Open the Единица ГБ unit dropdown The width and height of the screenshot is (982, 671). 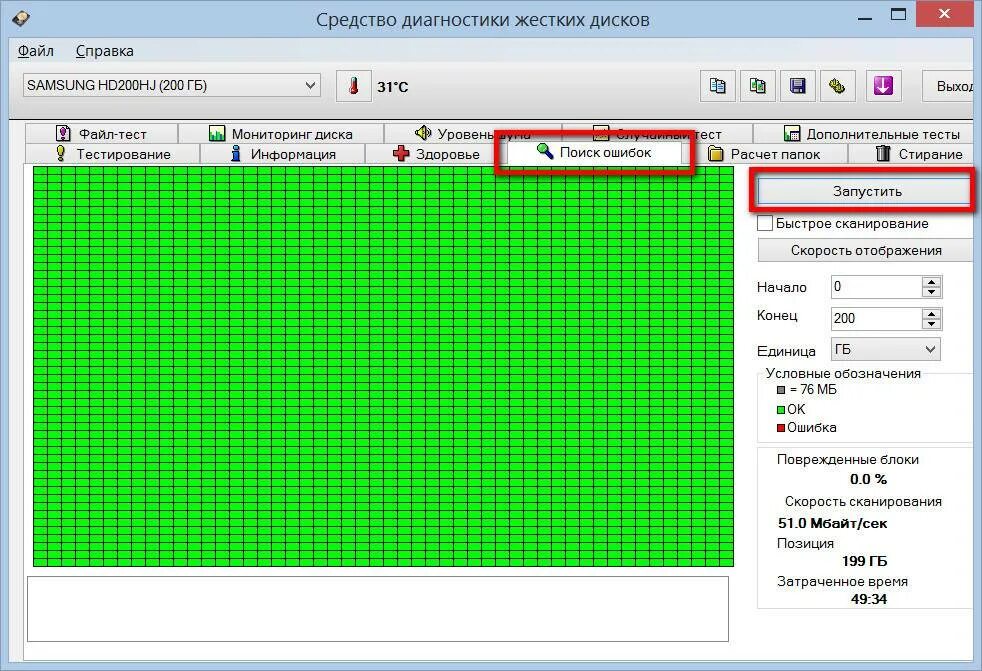(886, 350)
